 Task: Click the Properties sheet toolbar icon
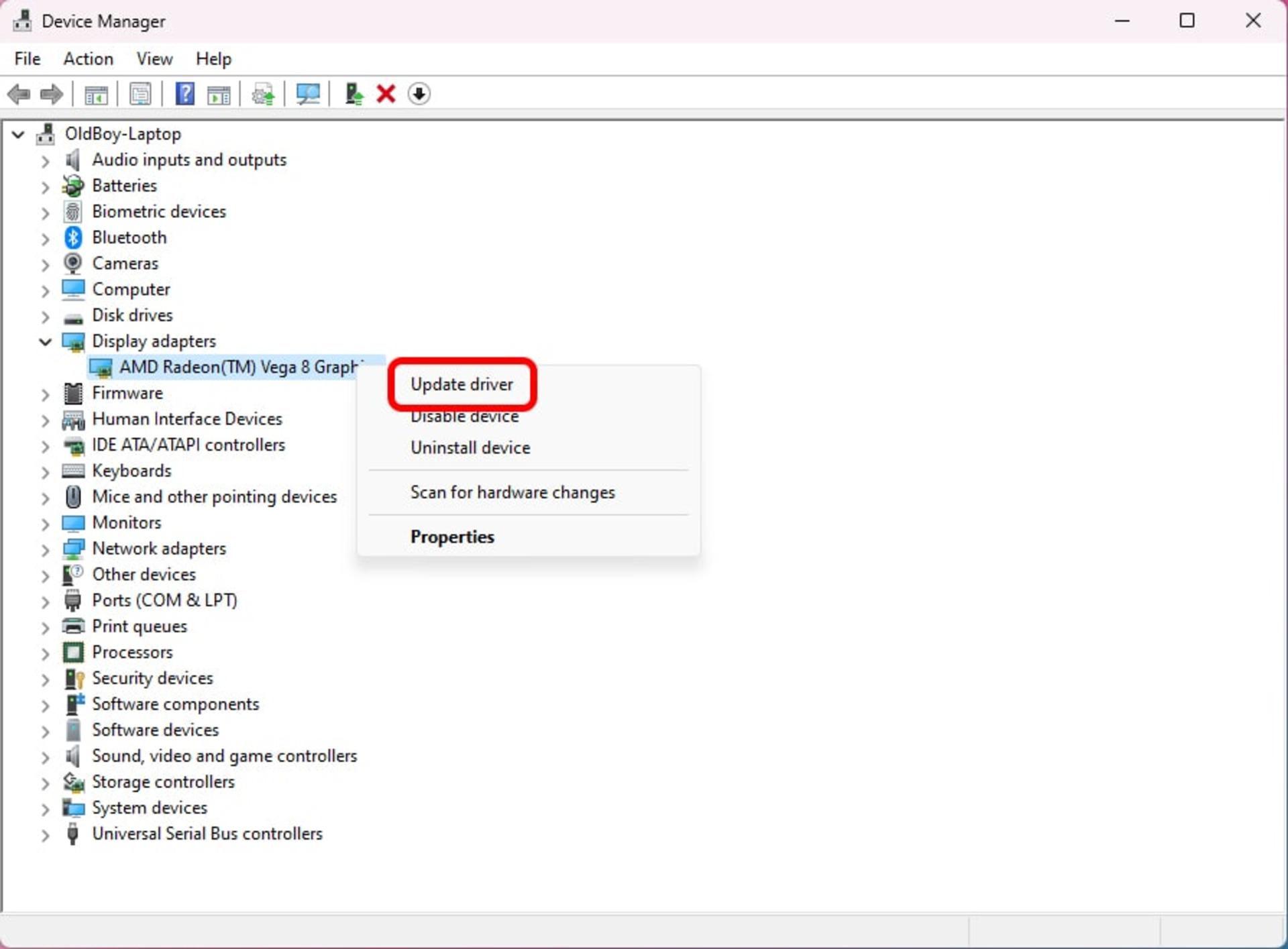[140, 94]
